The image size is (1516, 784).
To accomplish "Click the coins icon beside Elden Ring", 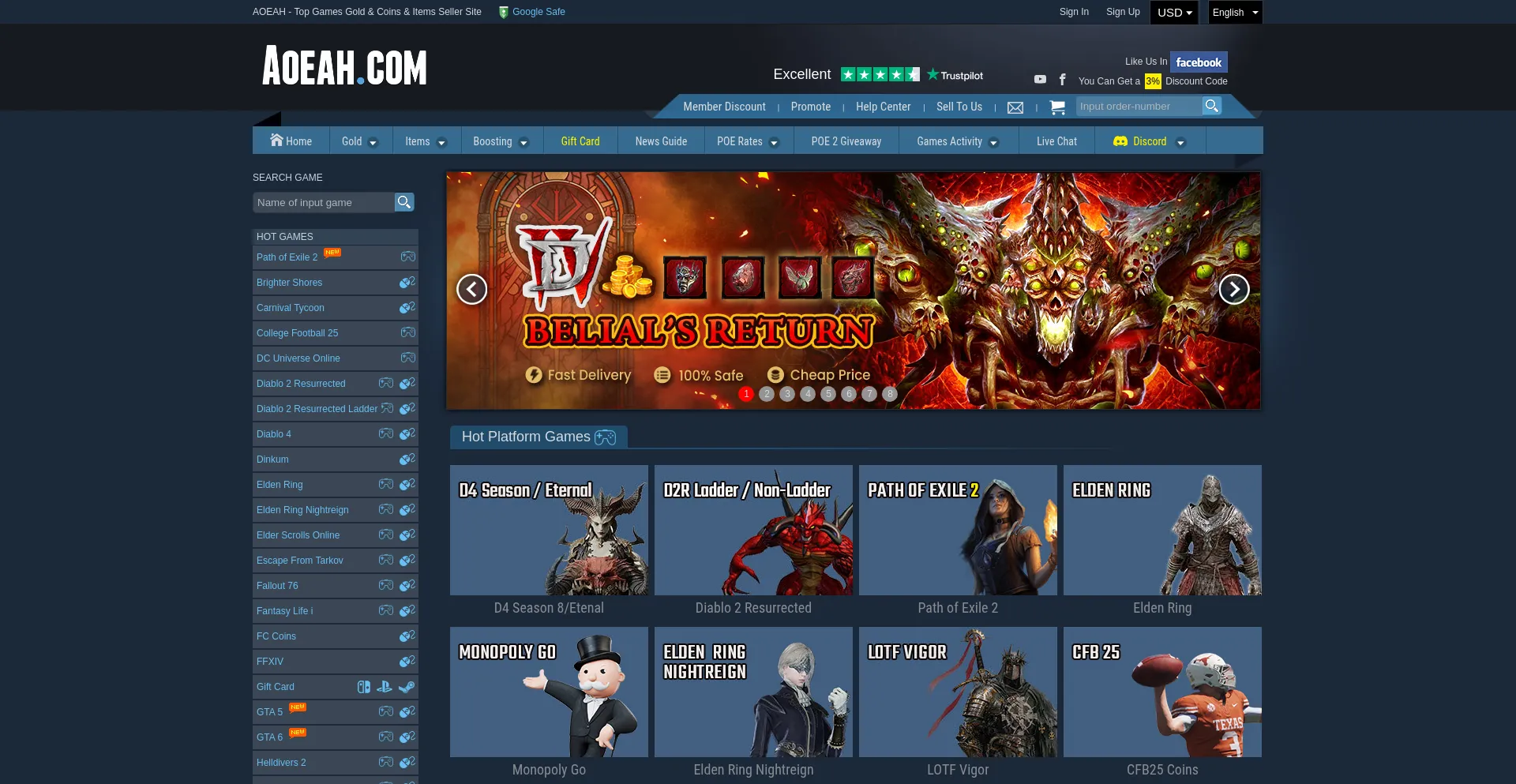I will pyautogui.click(x=407, y=484).
